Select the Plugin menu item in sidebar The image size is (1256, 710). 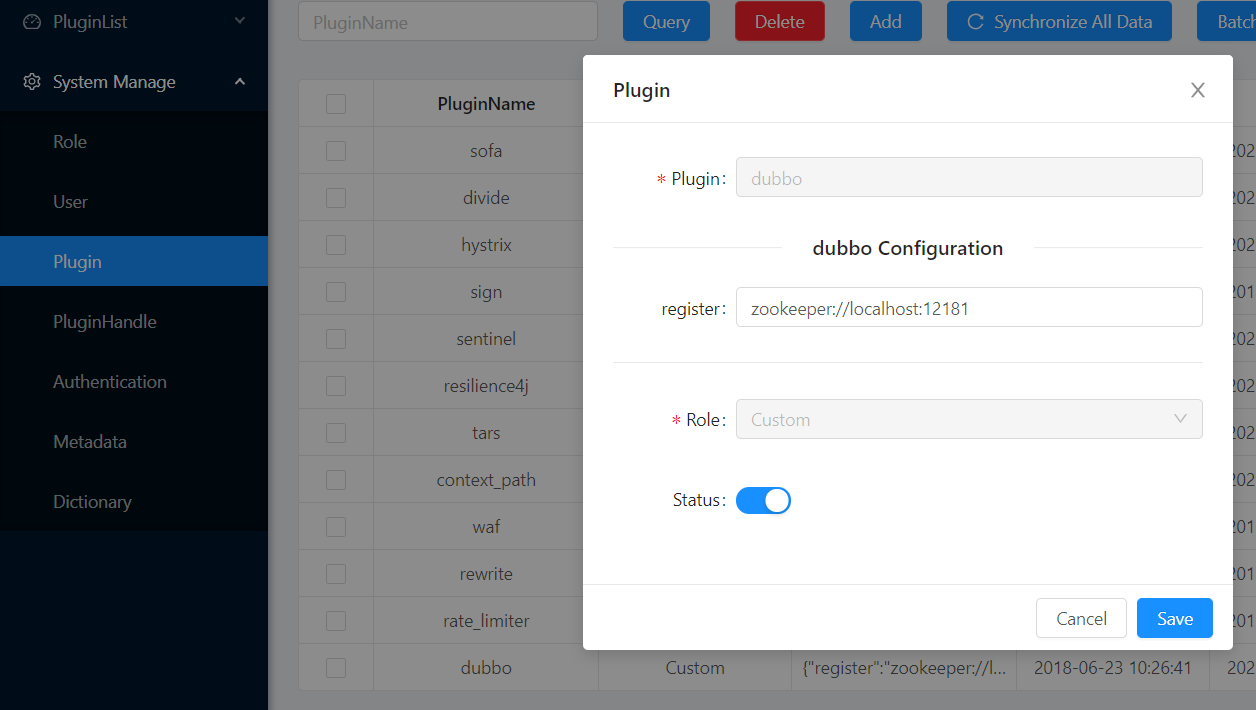(x=134, y=261)
